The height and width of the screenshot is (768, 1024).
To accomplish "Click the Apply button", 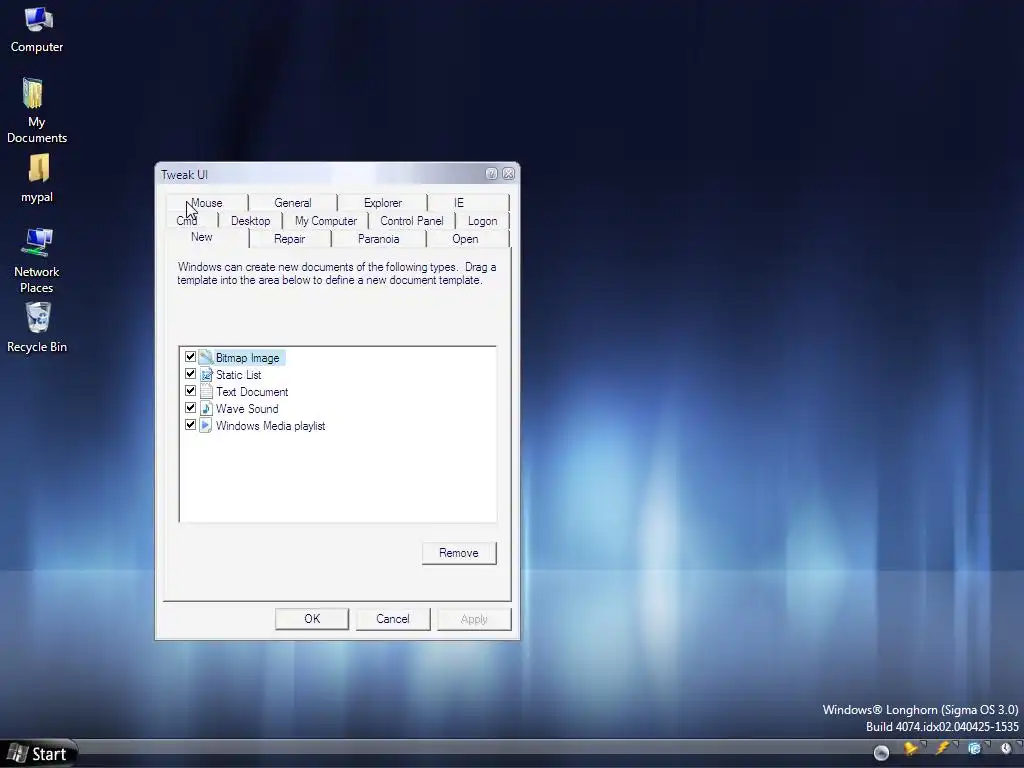I will point(474,619).
